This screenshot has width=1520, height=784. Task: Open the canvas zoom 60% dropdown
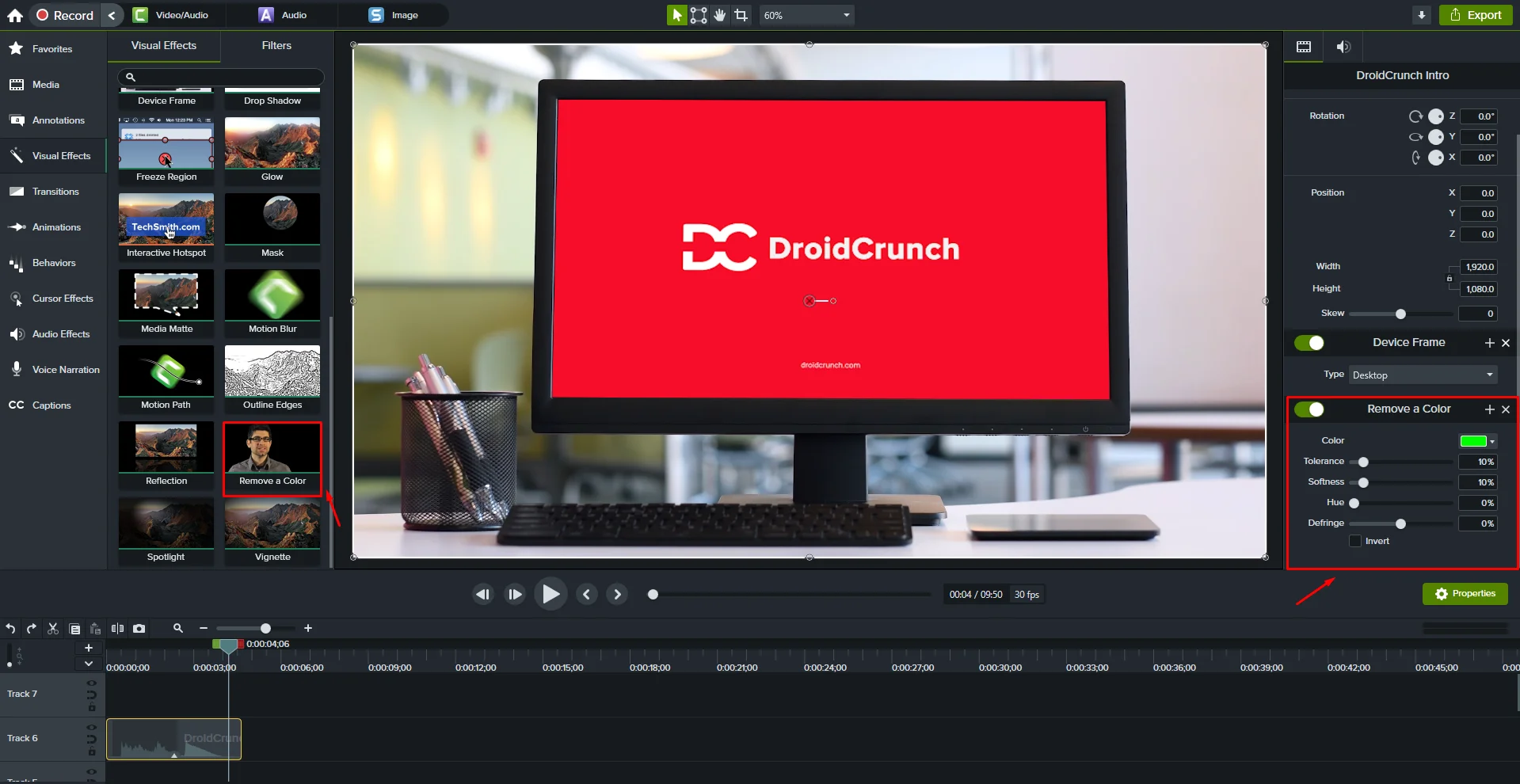pos(806,15)
